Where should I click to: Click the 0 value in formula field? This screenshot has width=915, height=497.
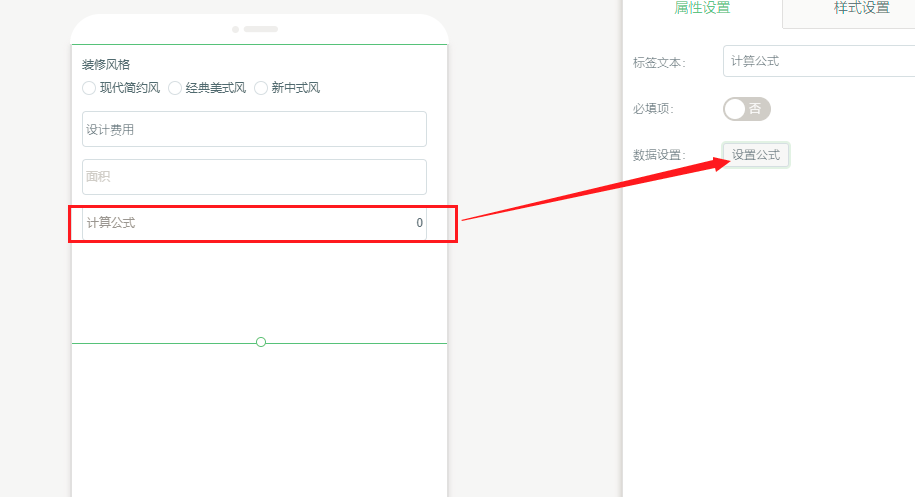point(419,223)
